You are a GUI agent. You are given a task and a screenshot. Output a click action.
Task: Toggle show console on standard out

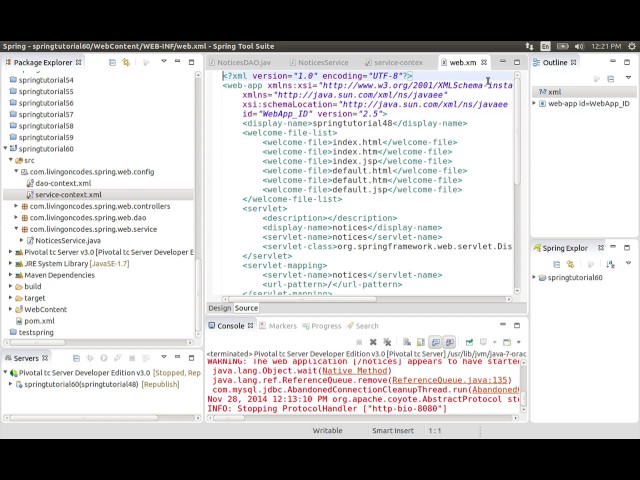[x=436, y=342]
